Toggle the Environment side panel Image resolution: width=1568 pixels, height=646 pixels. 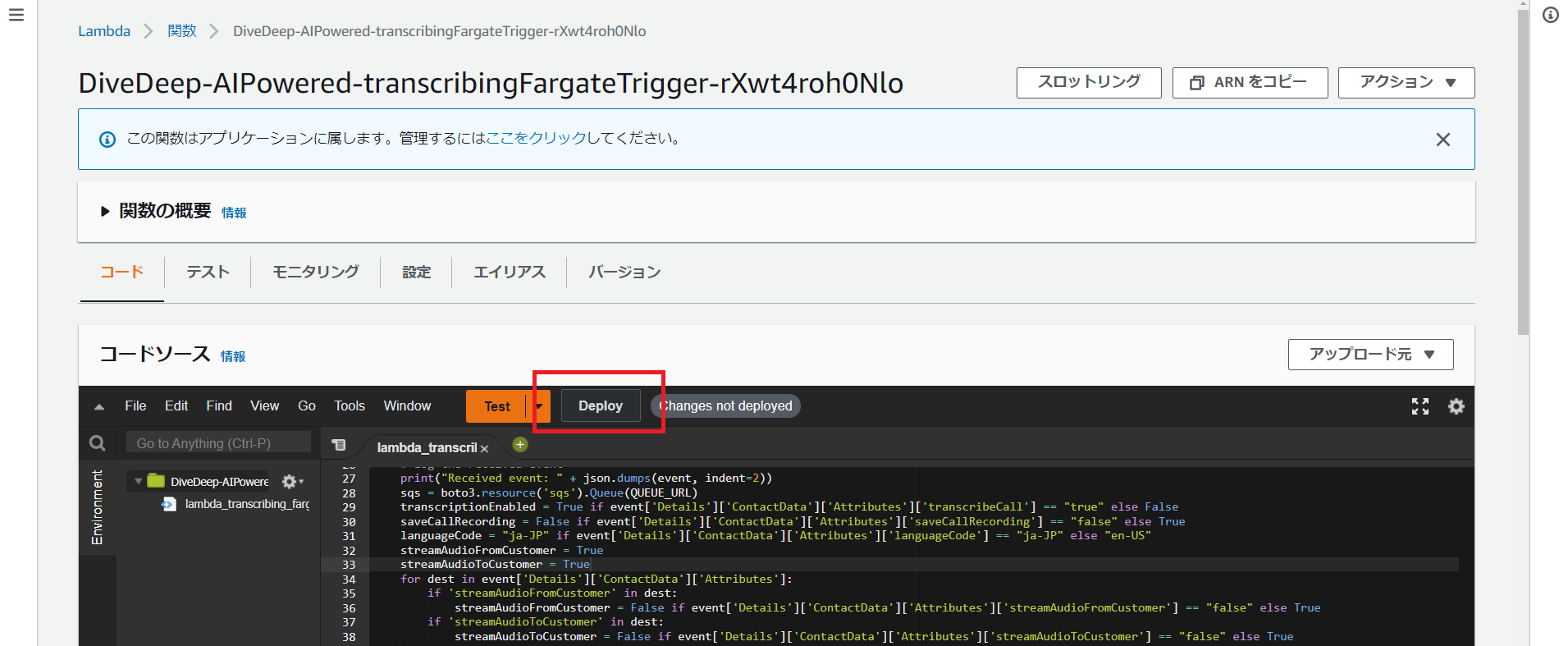point(97,507)
